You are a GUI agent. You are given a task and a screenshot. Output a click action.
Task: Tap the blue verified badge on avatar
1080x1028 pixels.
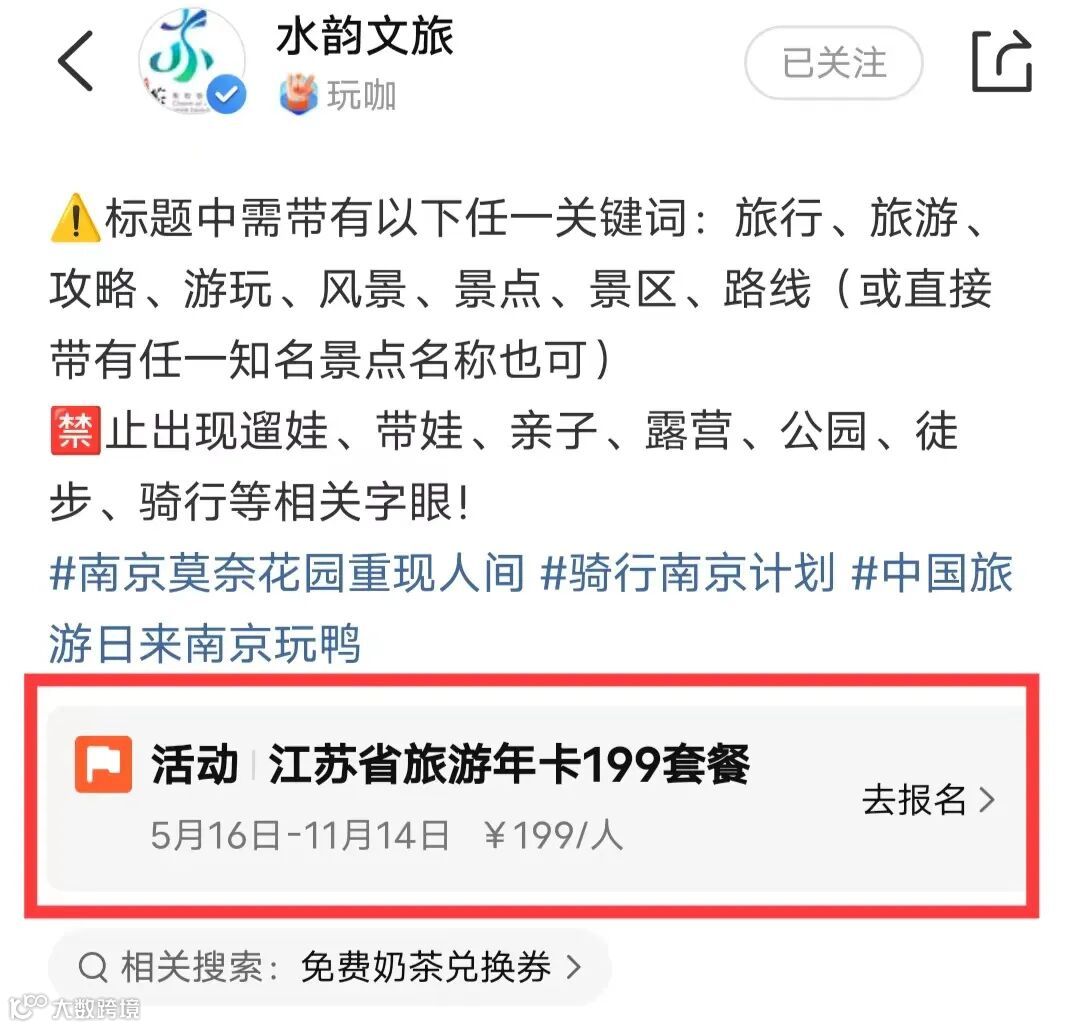pos(227,95)
